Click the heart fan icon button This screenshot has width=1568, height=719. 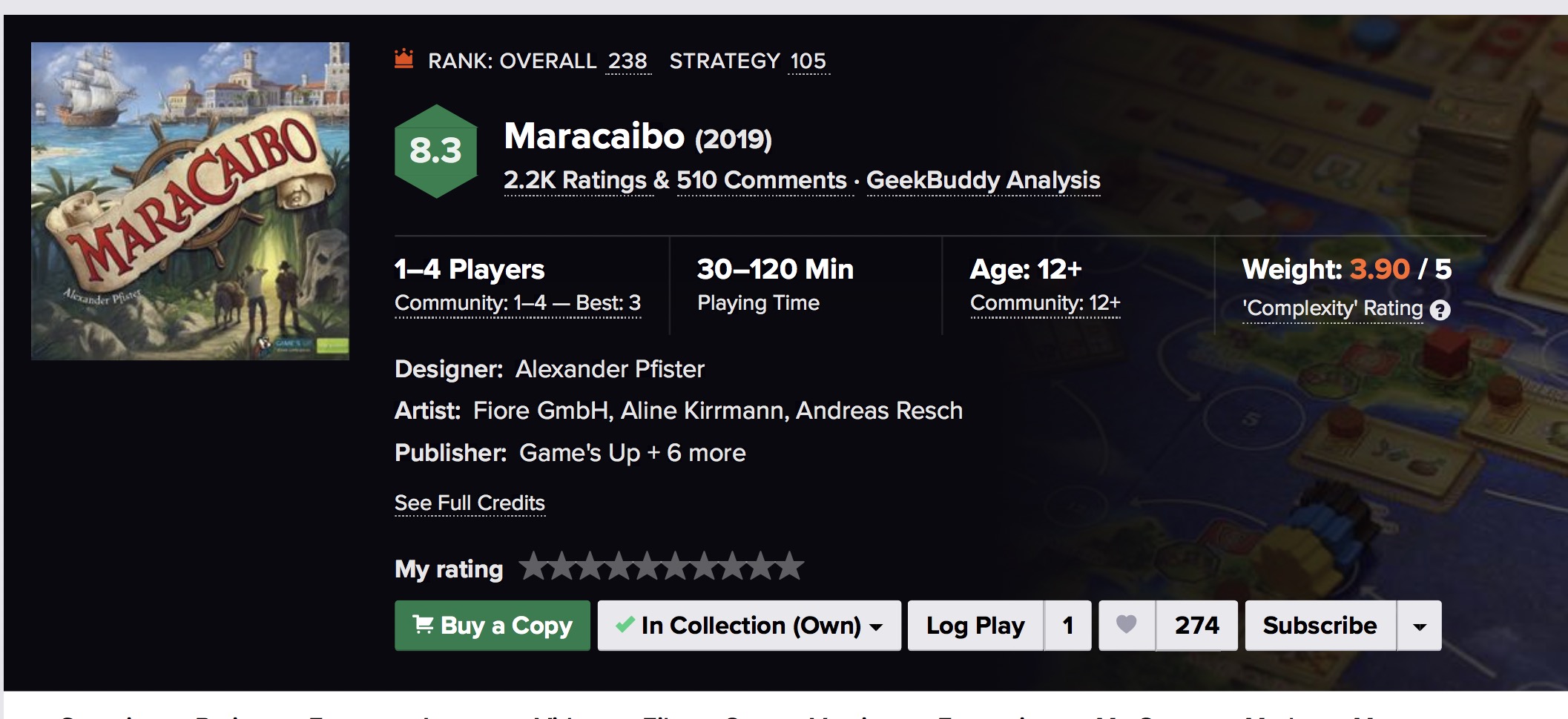point(1127,625)
